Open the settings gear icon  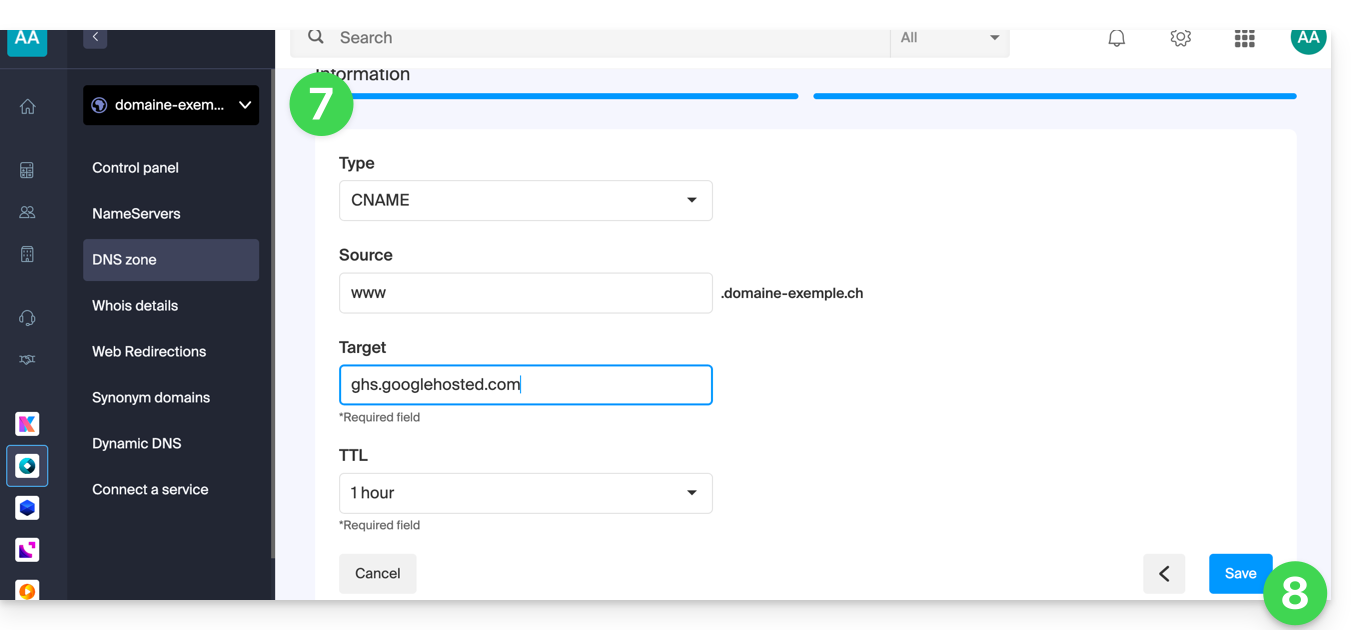coord(1180,38)
